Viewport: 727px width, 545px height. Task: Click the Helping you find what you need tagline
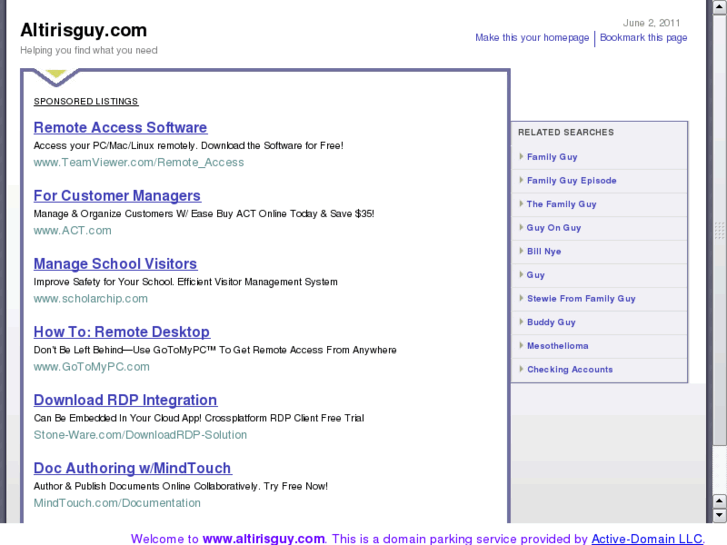point(89,51)
